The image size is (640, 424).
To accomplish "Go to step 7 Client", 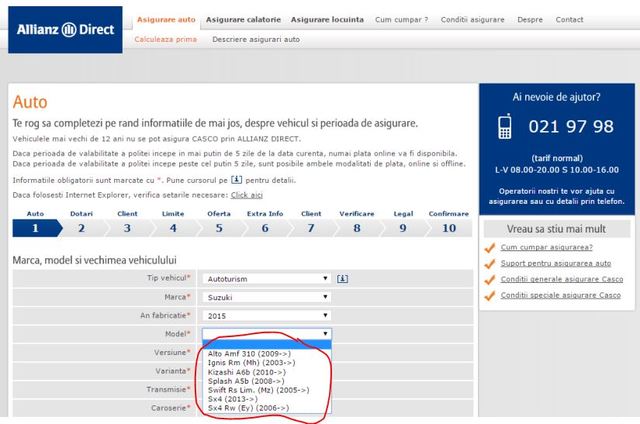I will [311, 228].
